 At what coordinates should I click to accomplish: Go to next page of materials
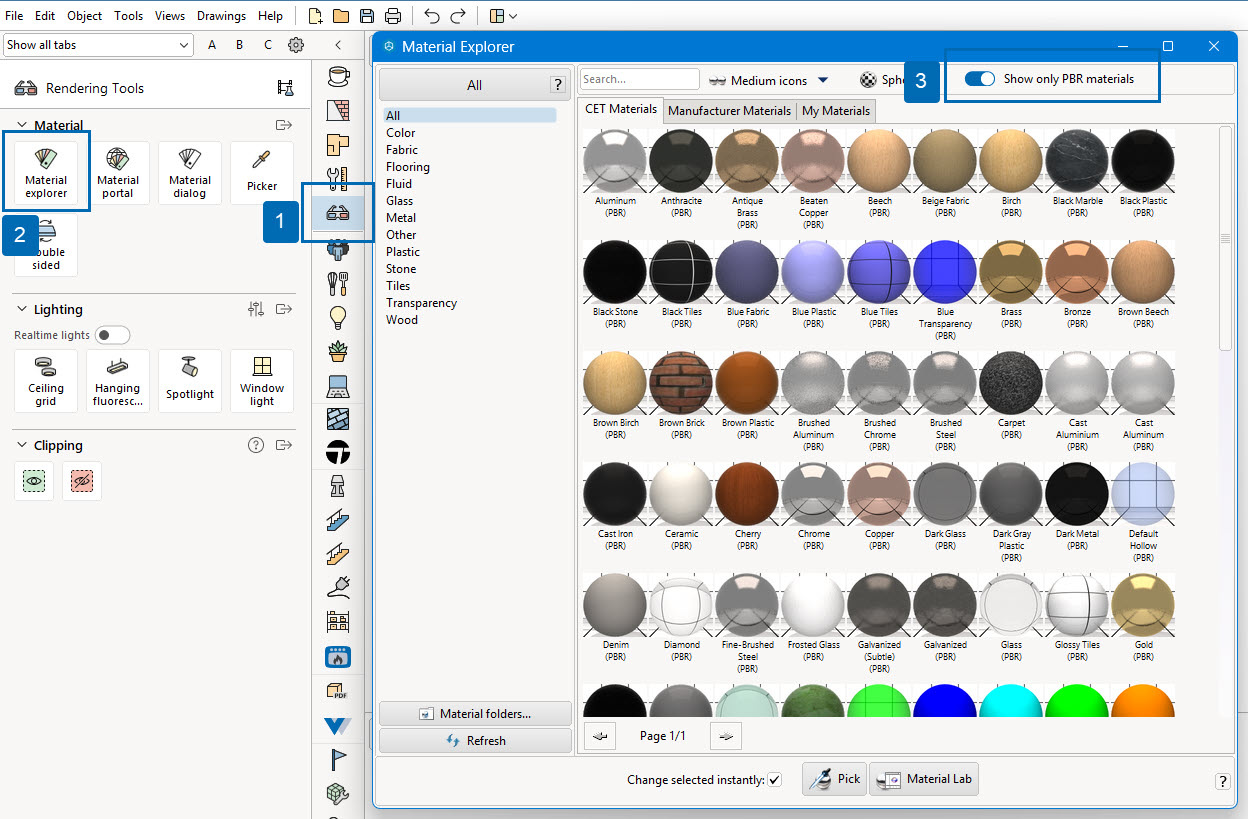tap(726, 736)
